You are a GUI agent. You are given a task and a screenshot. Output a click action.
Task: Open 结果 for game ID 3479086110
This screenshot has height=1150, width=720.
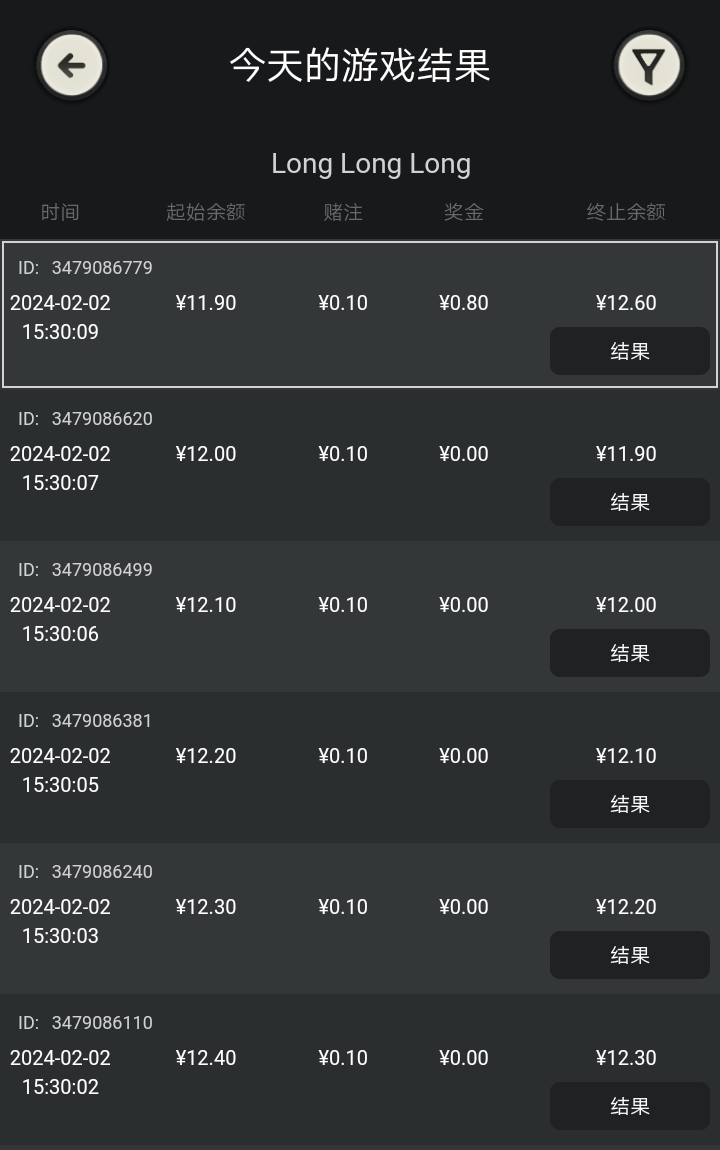point(629,1106)
